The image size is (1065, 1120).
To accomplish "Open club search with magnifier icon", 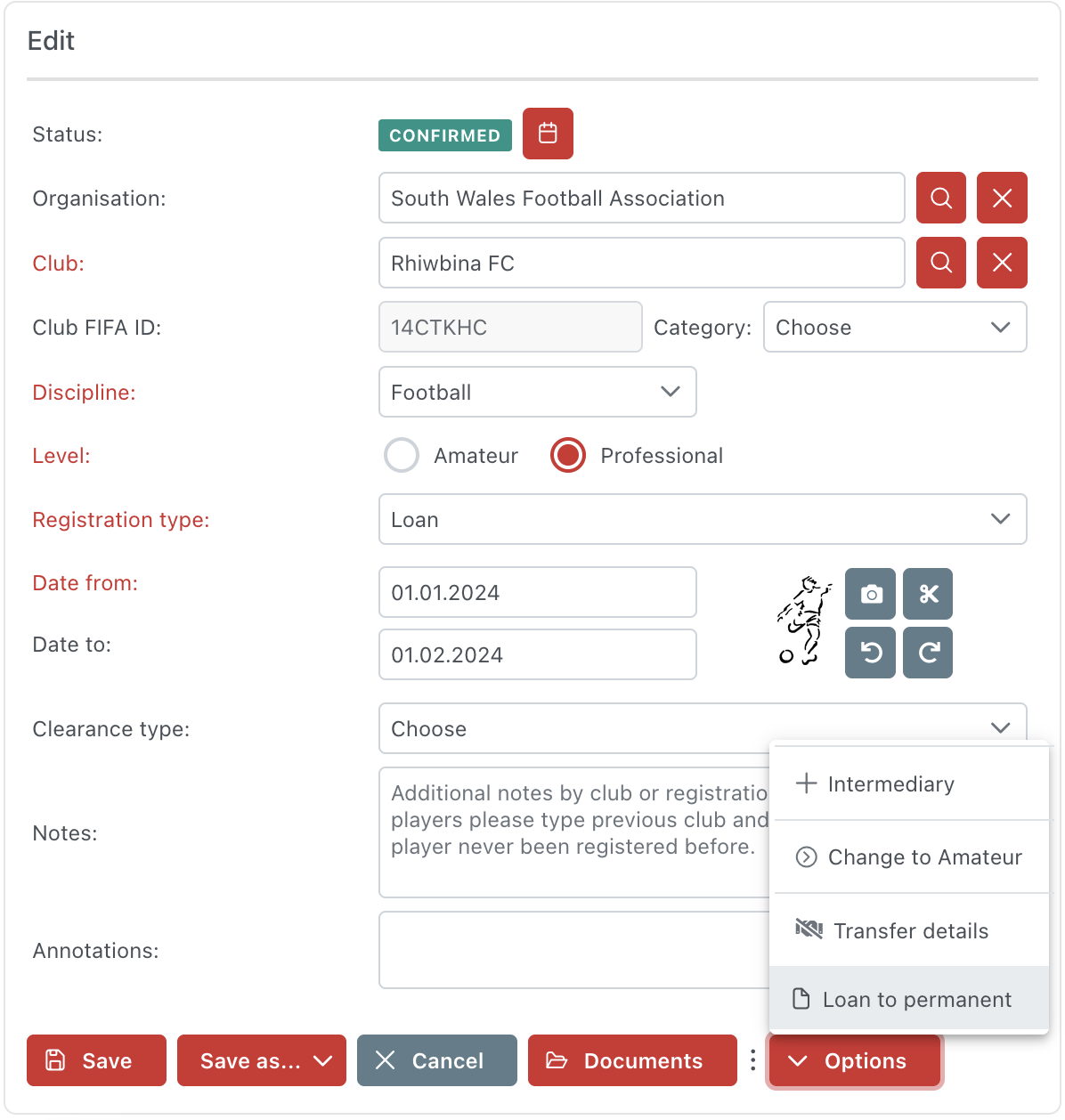I will pos(941,263).
